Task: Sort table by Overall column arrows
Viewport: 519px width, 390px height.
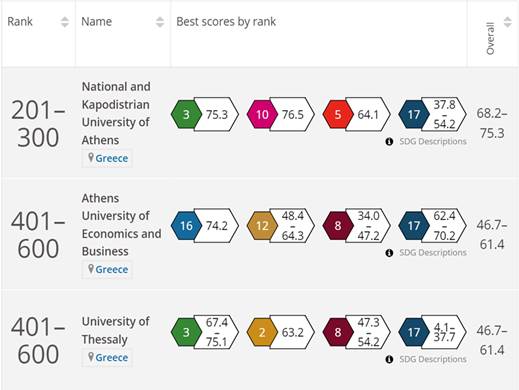Action: point(507,22)
